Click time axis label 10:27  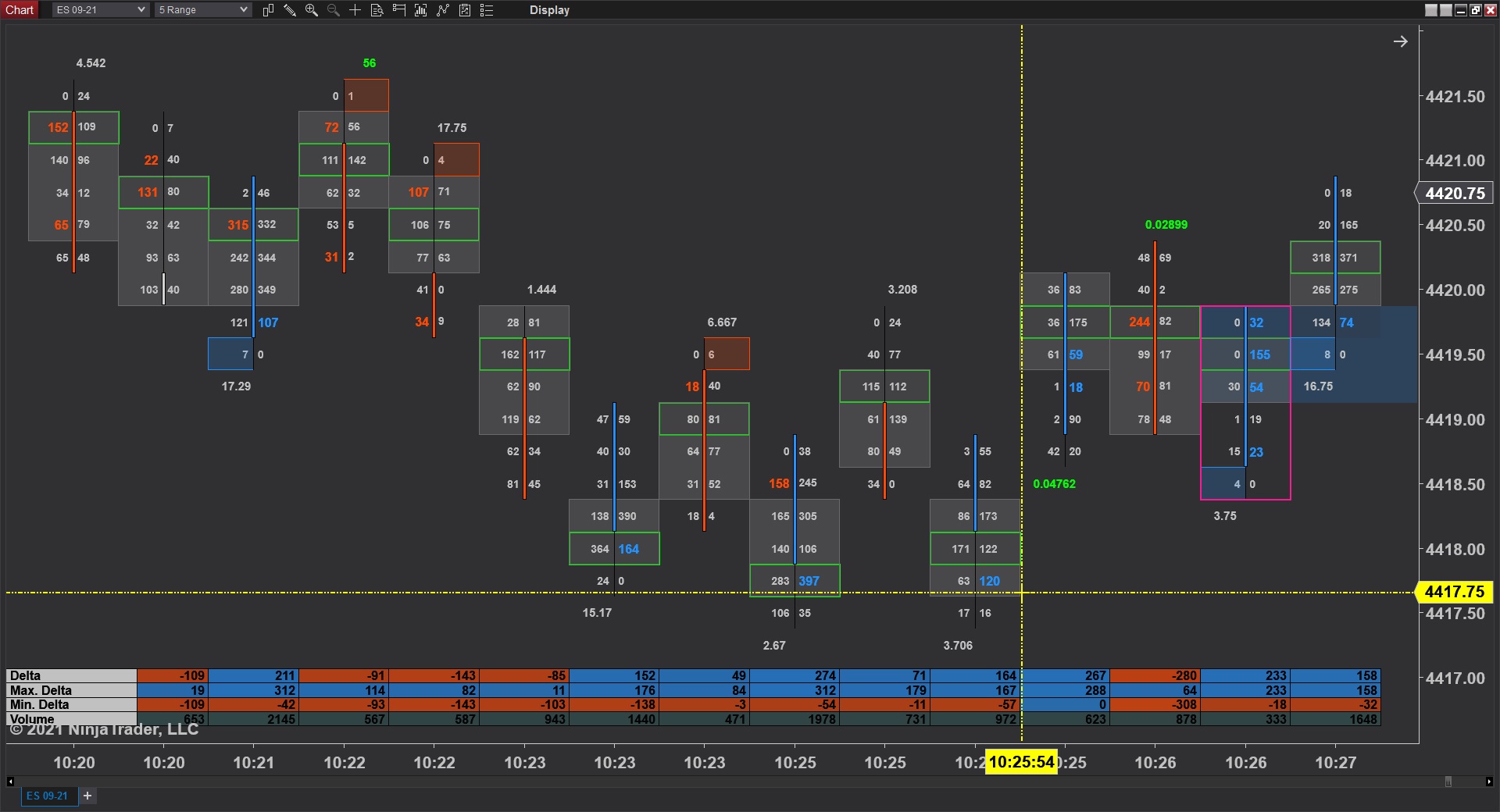tap(1336, 763)
